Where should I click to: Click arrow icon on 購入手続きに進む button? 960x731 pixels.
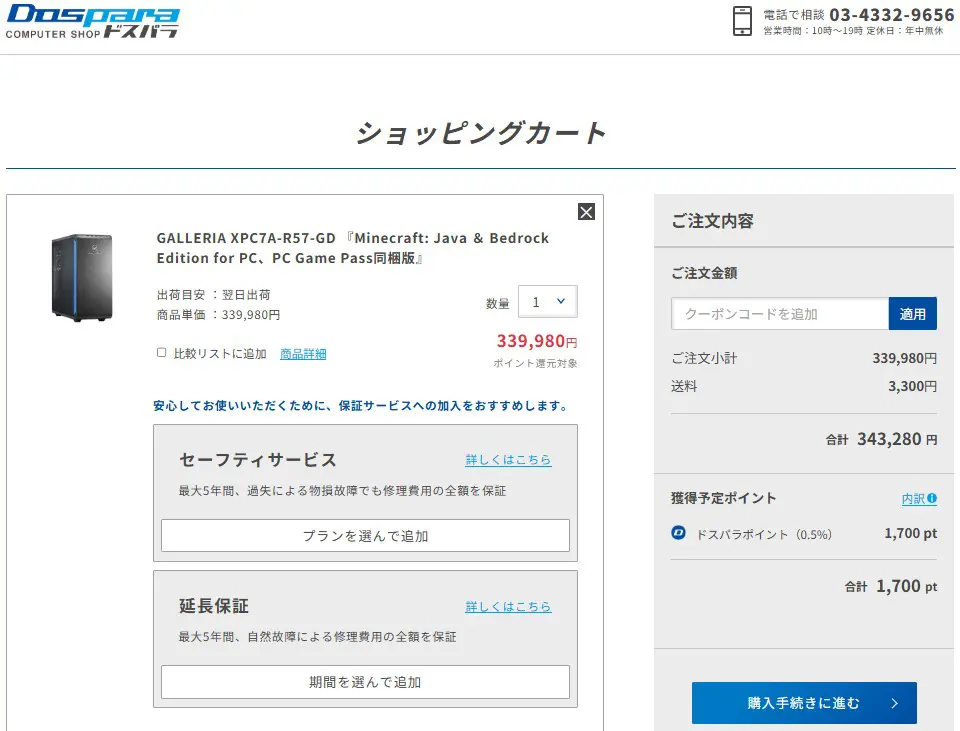pyautogui.click(x=894, y=703)
